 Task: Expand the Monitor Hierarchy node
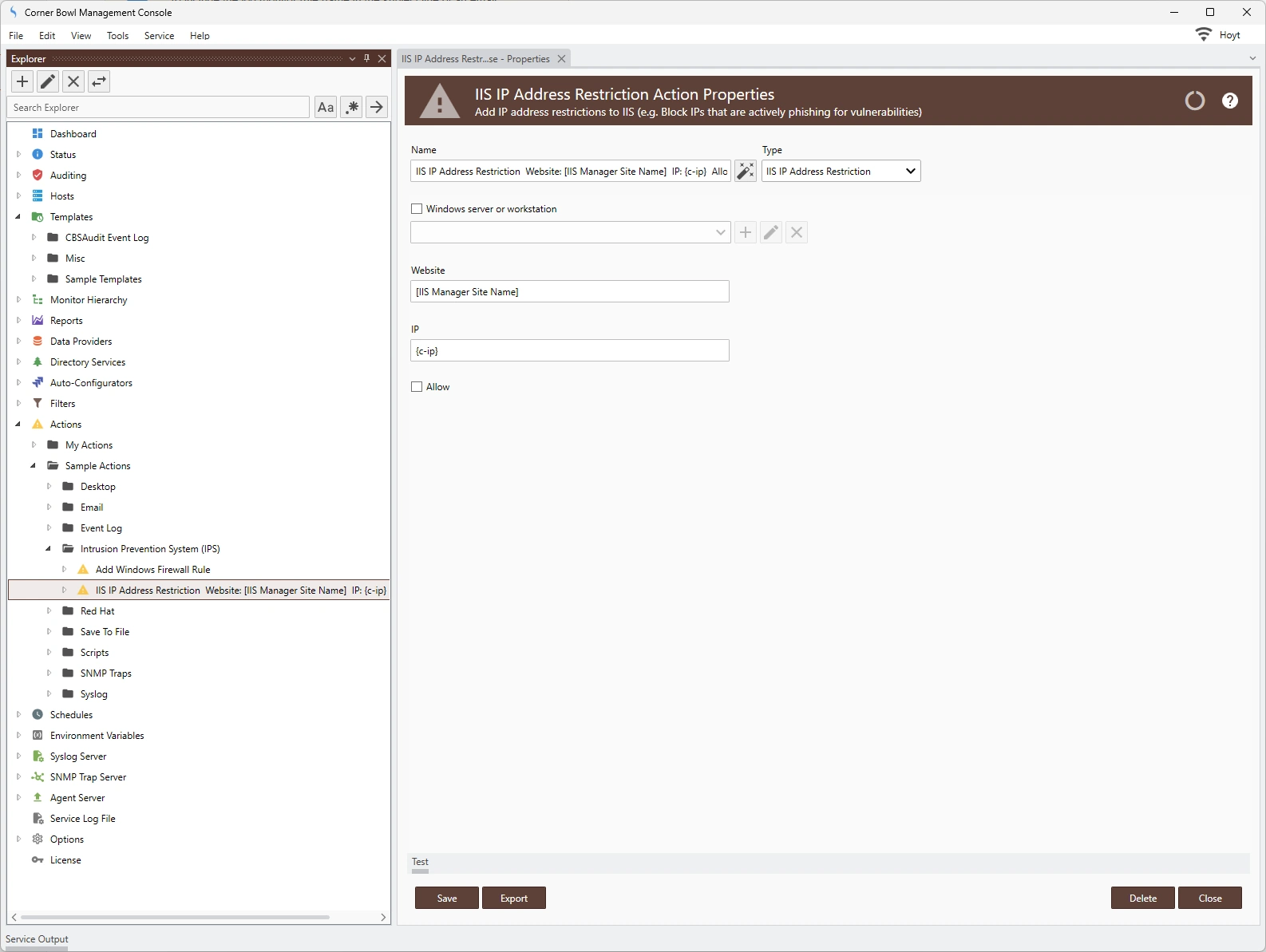18,300
